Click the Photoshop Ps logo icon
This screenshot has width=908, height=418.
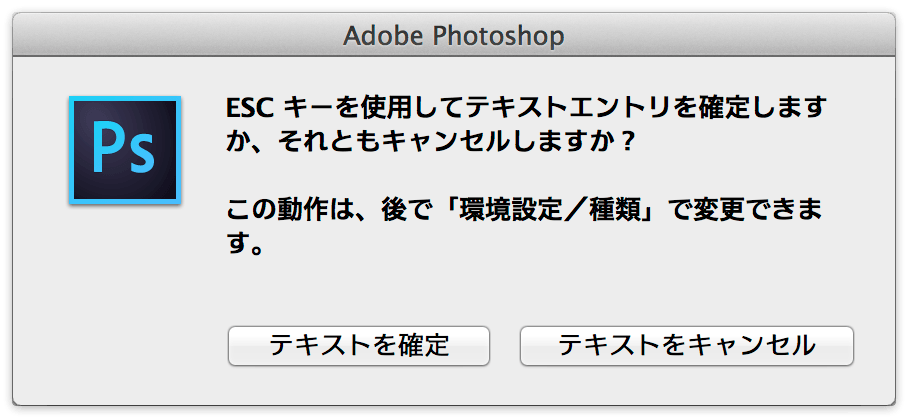click(x=125, y=150)
